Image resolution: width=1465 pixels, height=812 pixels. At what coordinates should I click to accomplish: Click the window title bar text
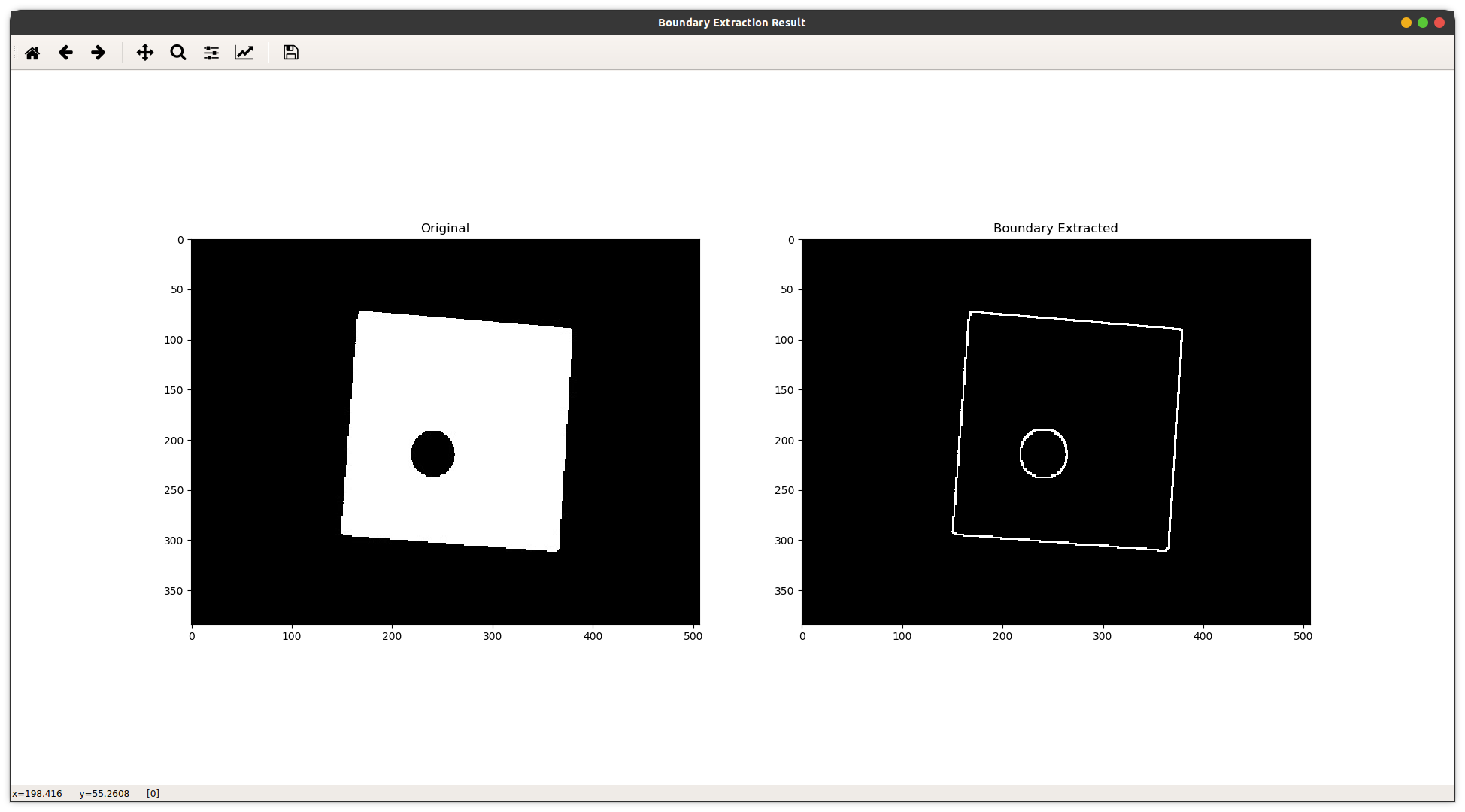731,23
